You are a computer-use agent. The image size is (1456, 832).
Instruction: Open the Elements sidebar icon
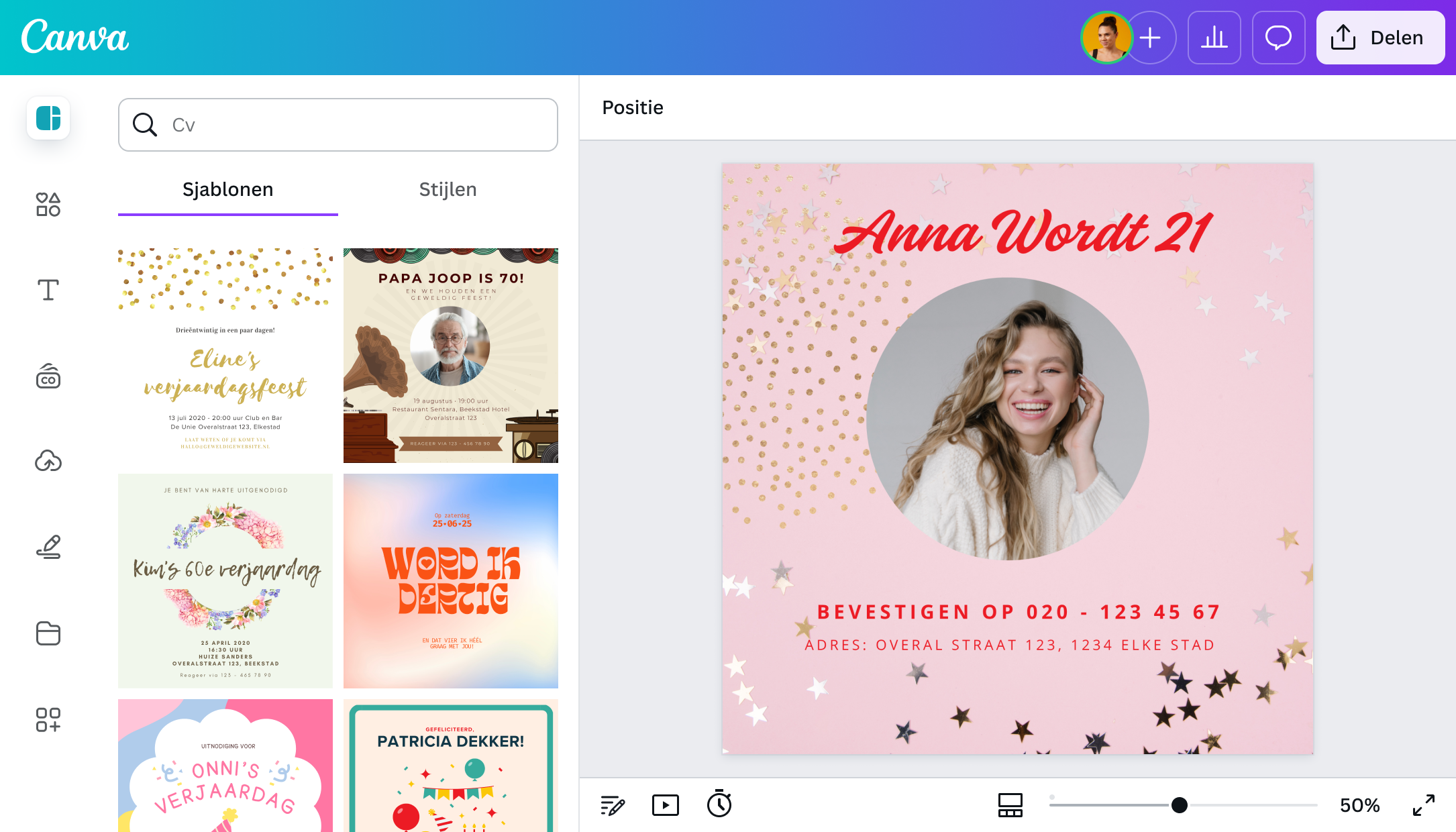tap(48, 204)
